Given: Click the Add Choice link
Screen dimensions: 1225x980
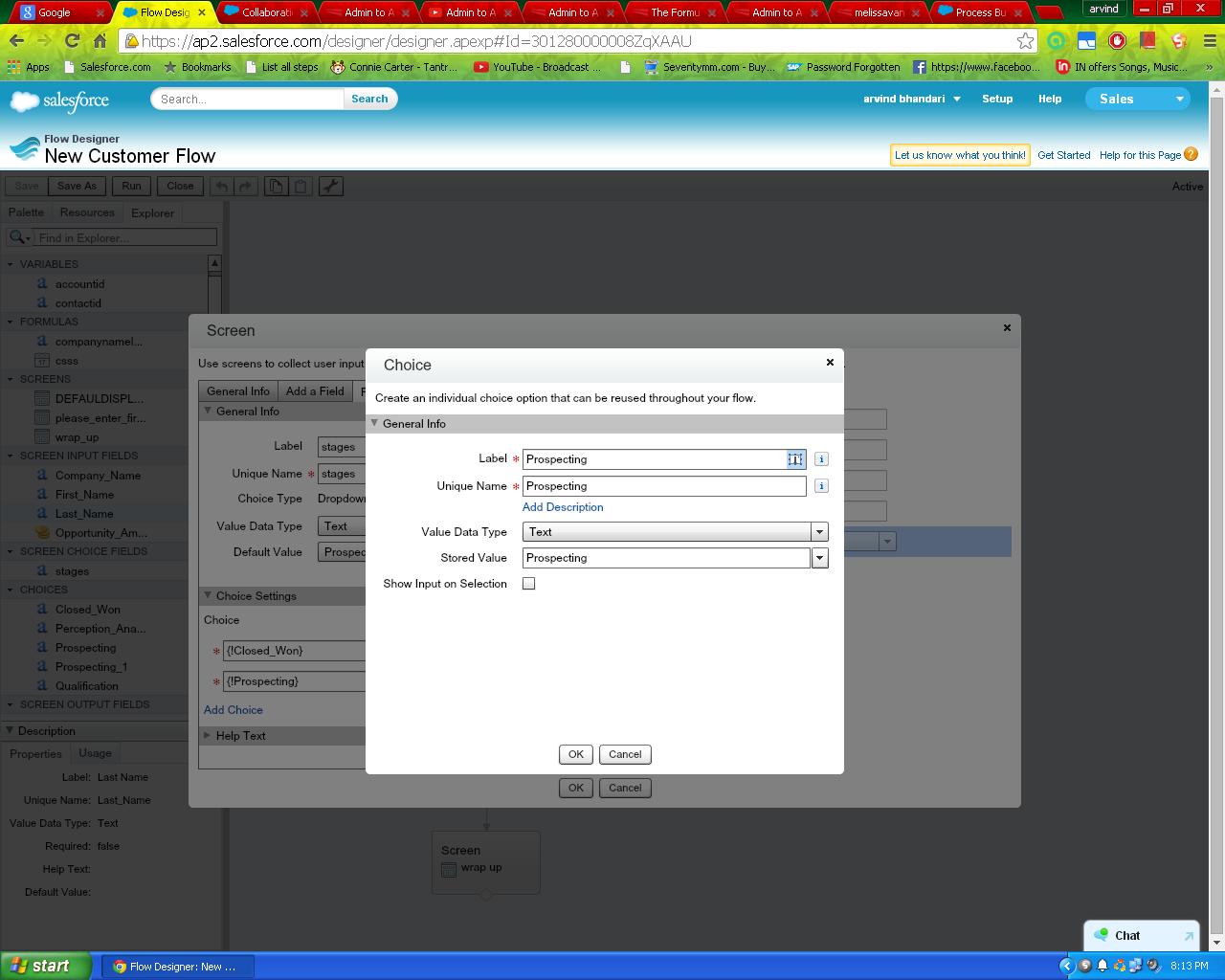Looking at the screenshot, I should (234, 710).
